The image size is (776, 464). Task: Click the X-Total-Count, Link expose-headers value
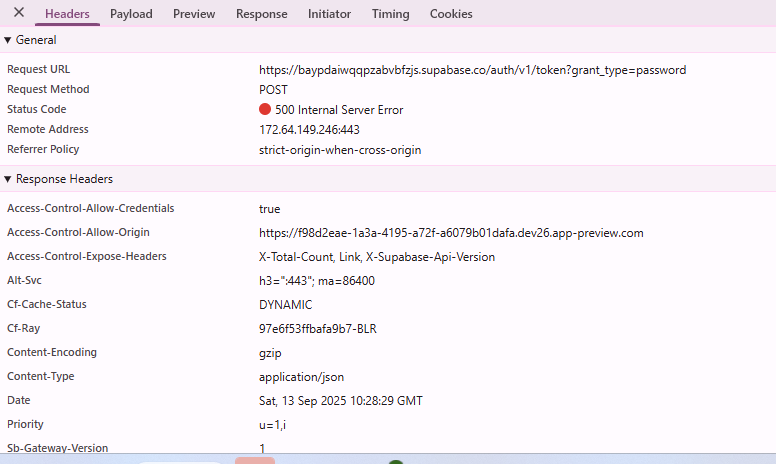coord(377,257)
